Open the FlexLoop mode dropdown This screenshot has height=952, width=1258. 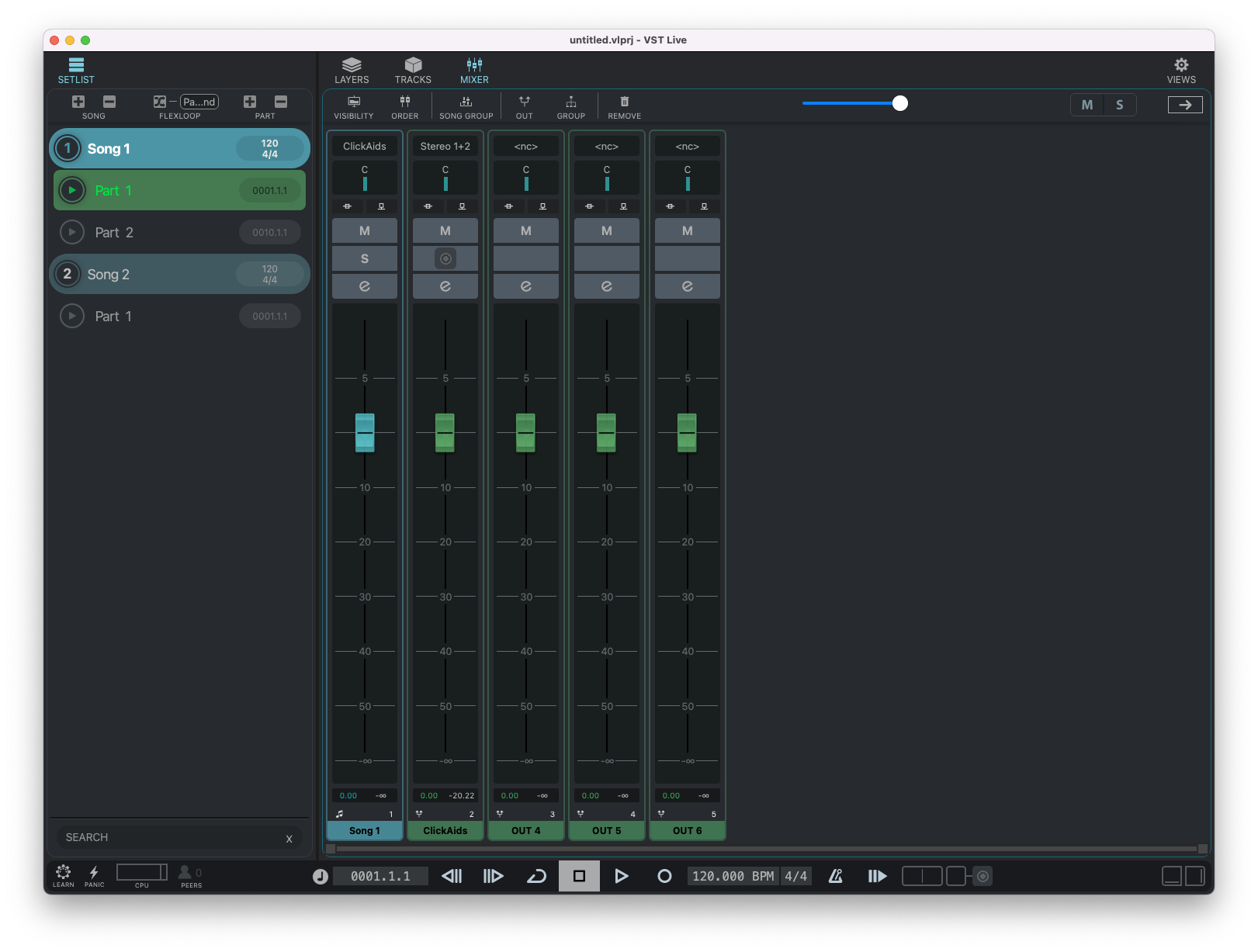coord(199,102)
